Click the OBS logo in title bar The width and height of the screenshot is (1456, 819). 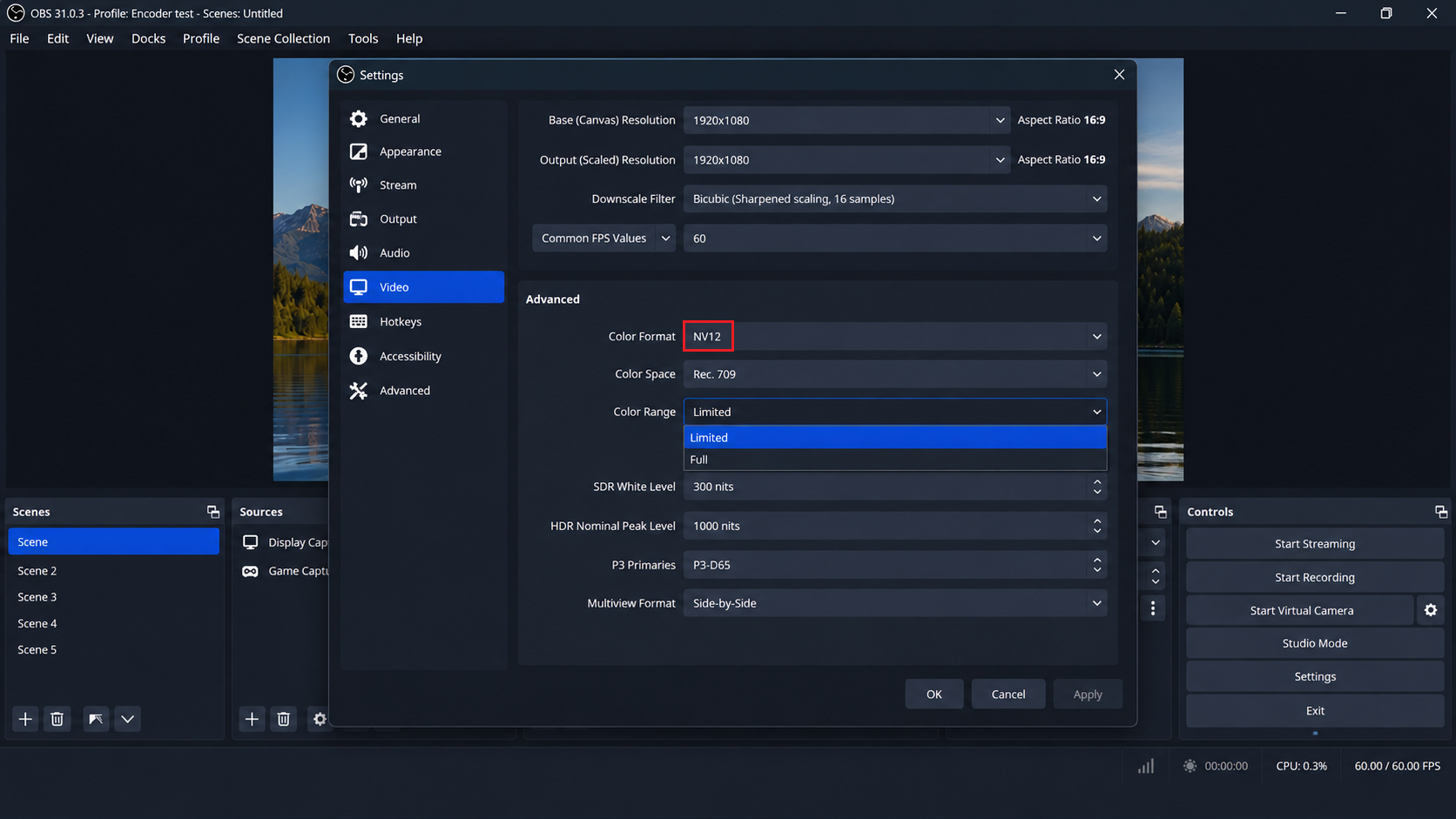point(16,13)
